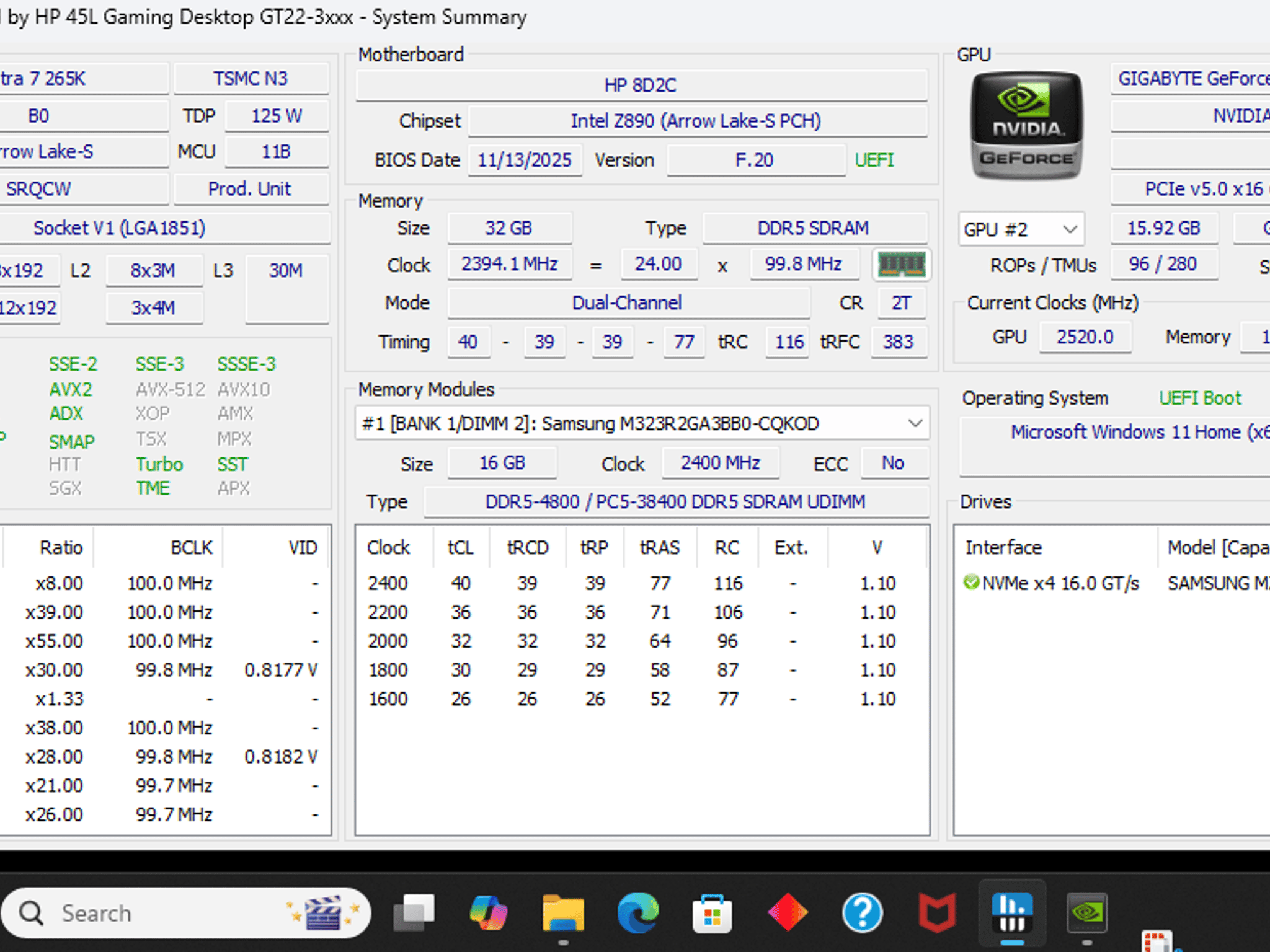Image resolution: width=1270 pixels, height=952 pixels.
Task: Click the DDR5-4800 / PC5-38400 type field
Action: (676, 501)
